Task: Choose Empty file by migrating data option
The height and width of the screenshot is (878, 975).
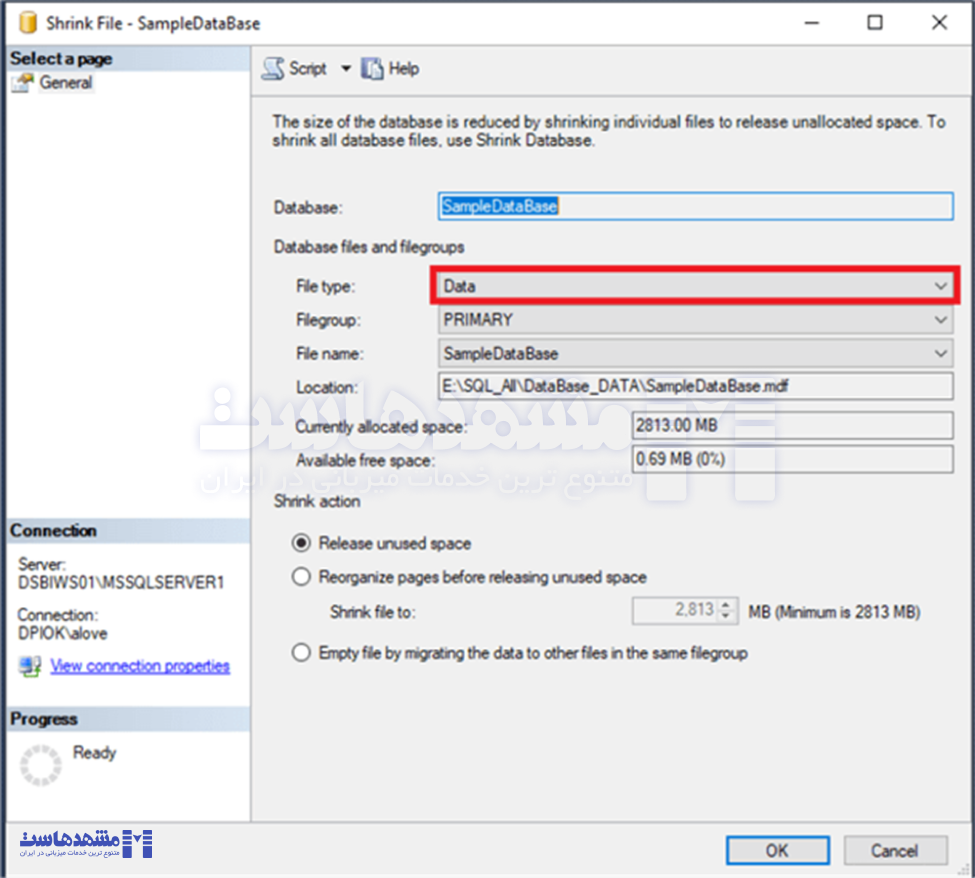Action: coord(301,653)
